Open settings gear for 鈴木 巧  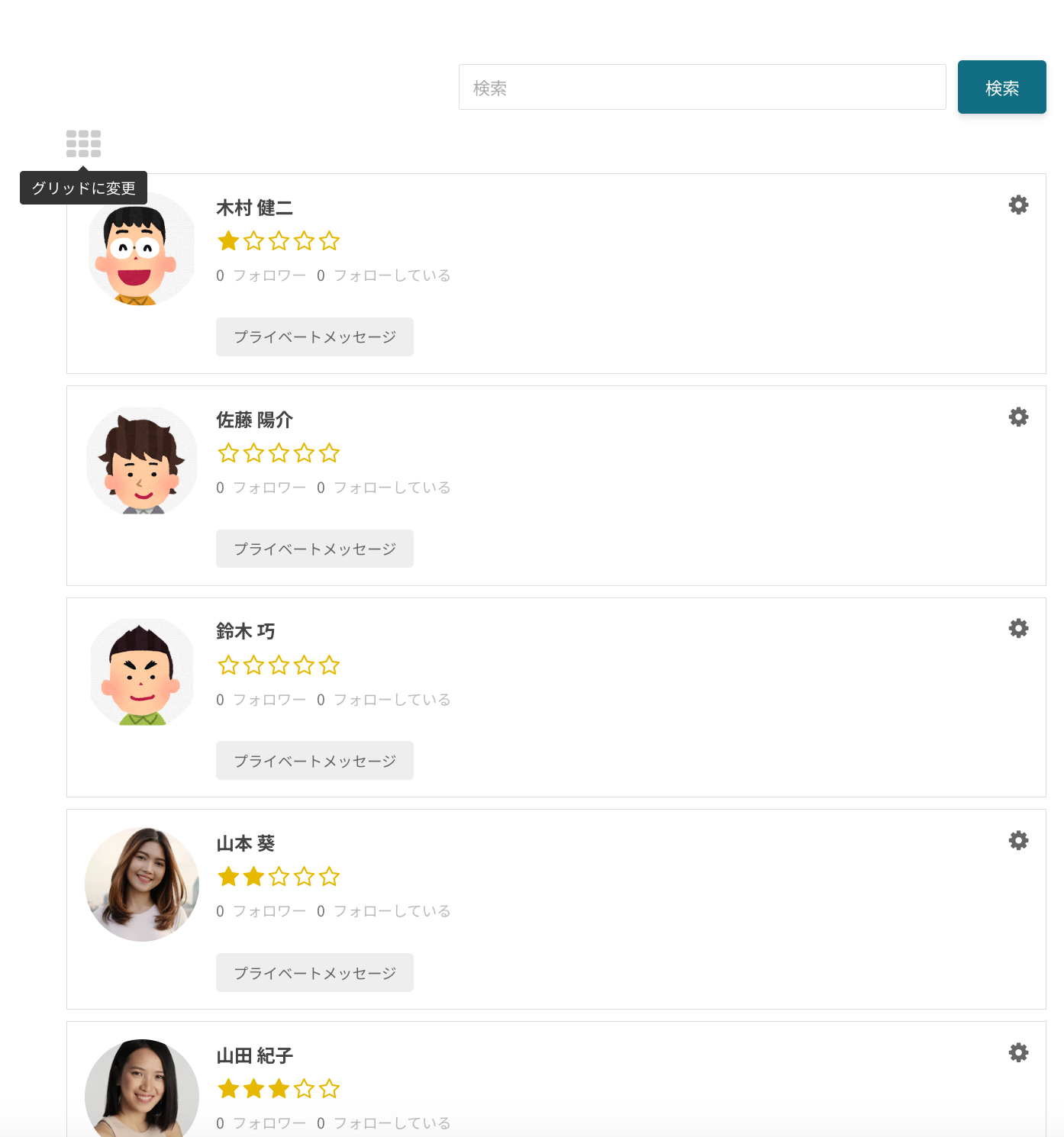[1018, 628]
